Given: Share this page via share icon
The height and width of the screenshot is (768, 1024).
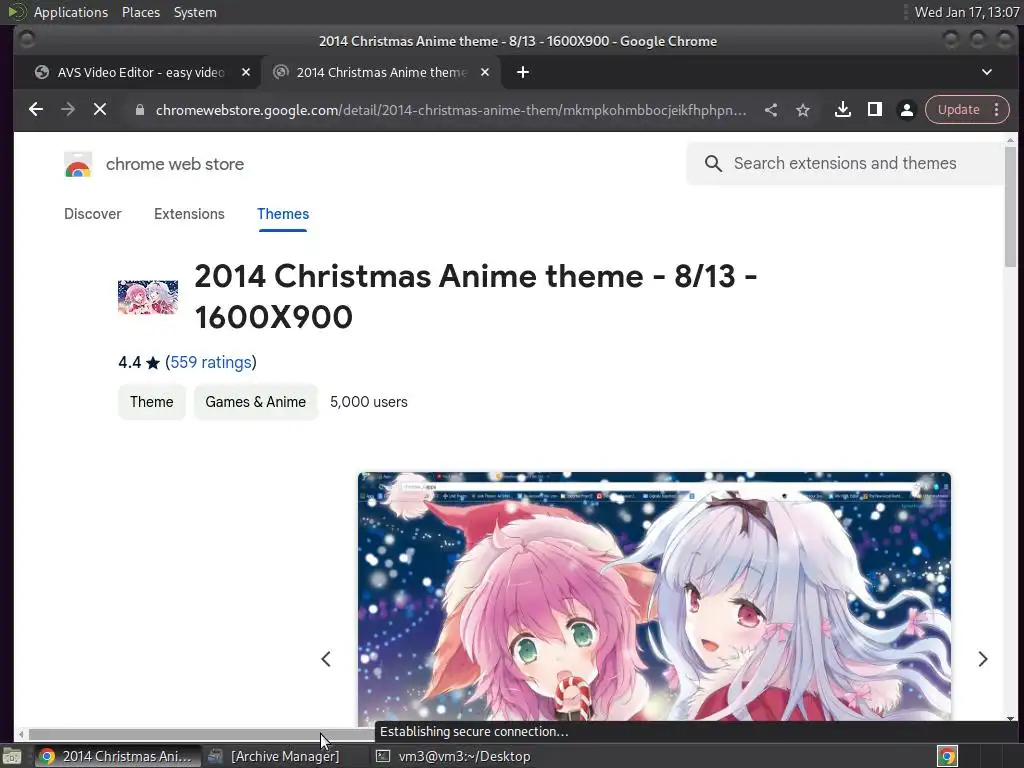Looking at the screenshot, I should [771, 110].
